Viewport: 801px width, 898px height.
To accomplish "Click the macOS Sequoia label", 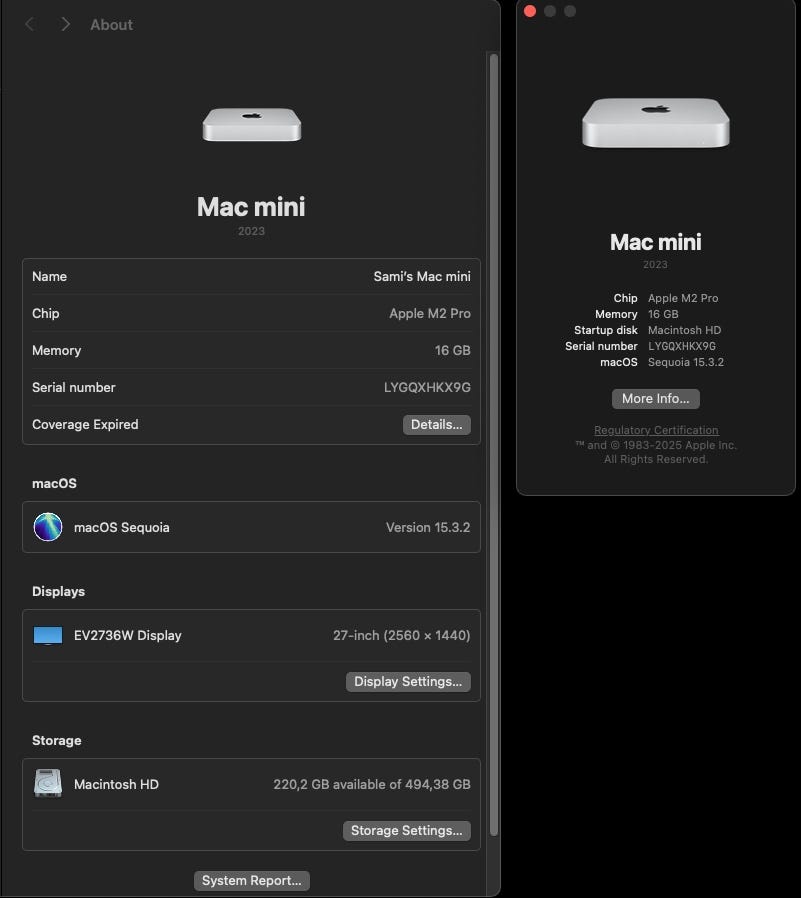I will (121, 527).
